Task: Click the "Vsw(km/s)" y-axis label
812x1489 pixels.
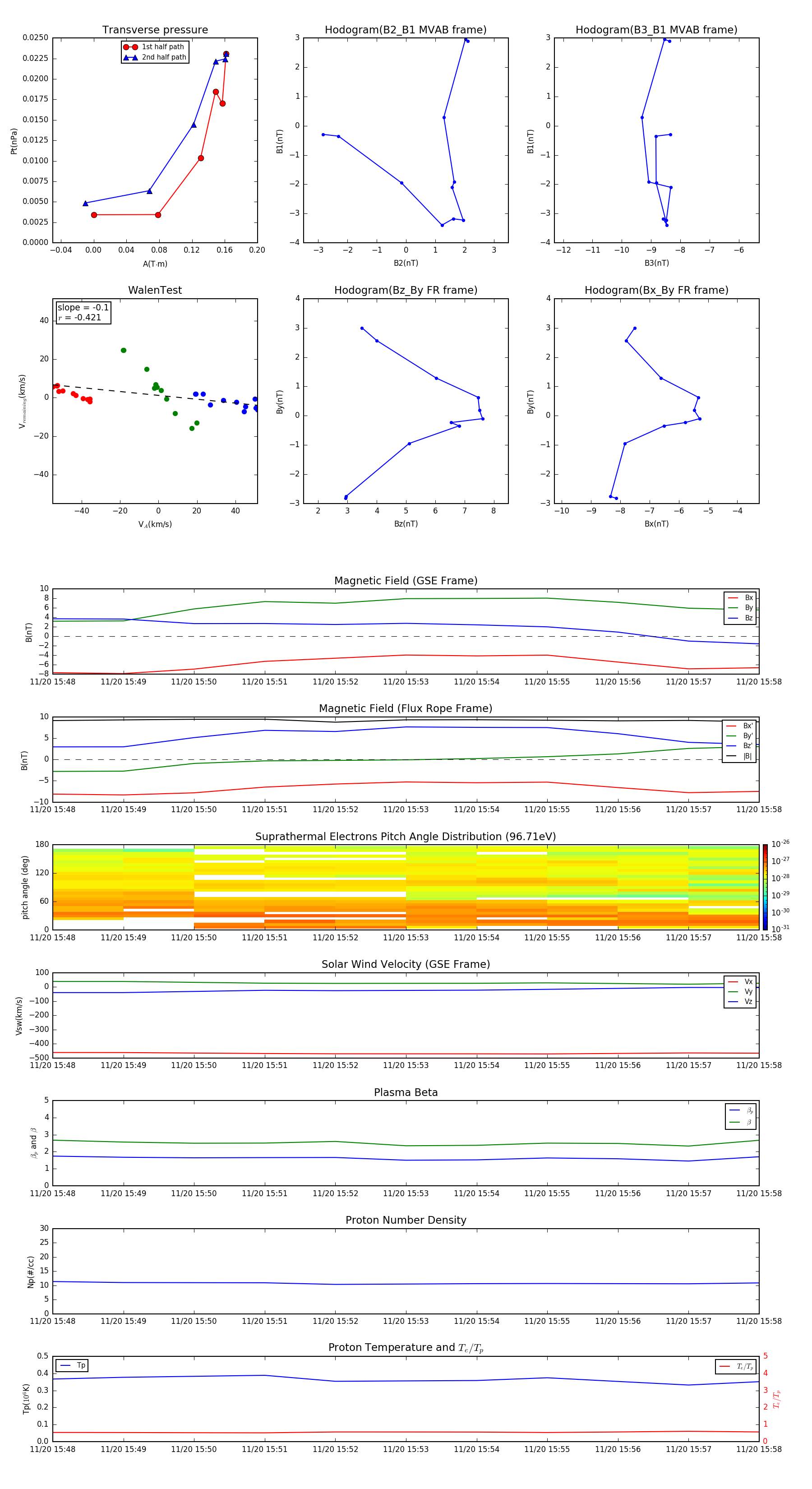Action: click(19, 1016)
